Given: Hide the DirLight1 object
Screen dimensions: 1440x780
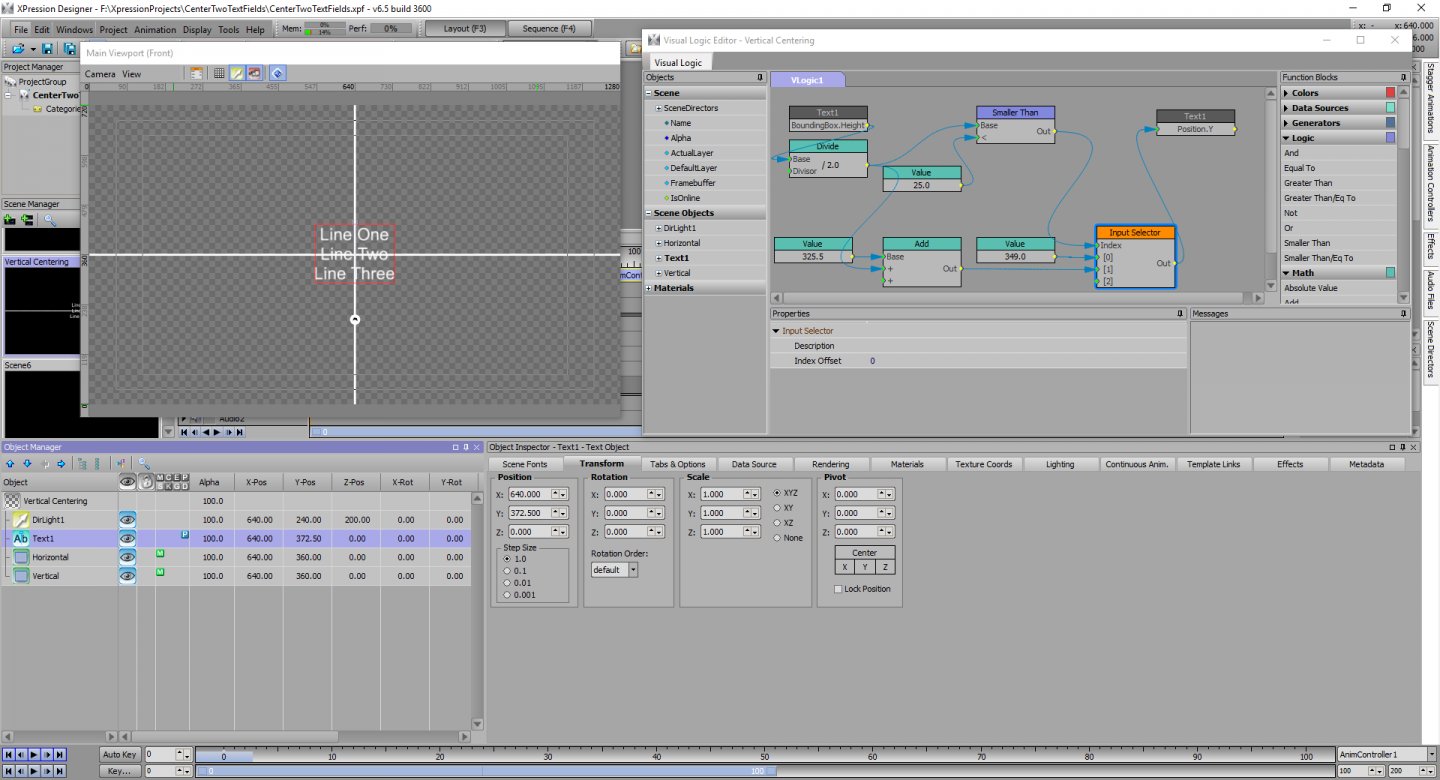Looking at the screenshot, I should pyautogui.click(x=127, y=520).
